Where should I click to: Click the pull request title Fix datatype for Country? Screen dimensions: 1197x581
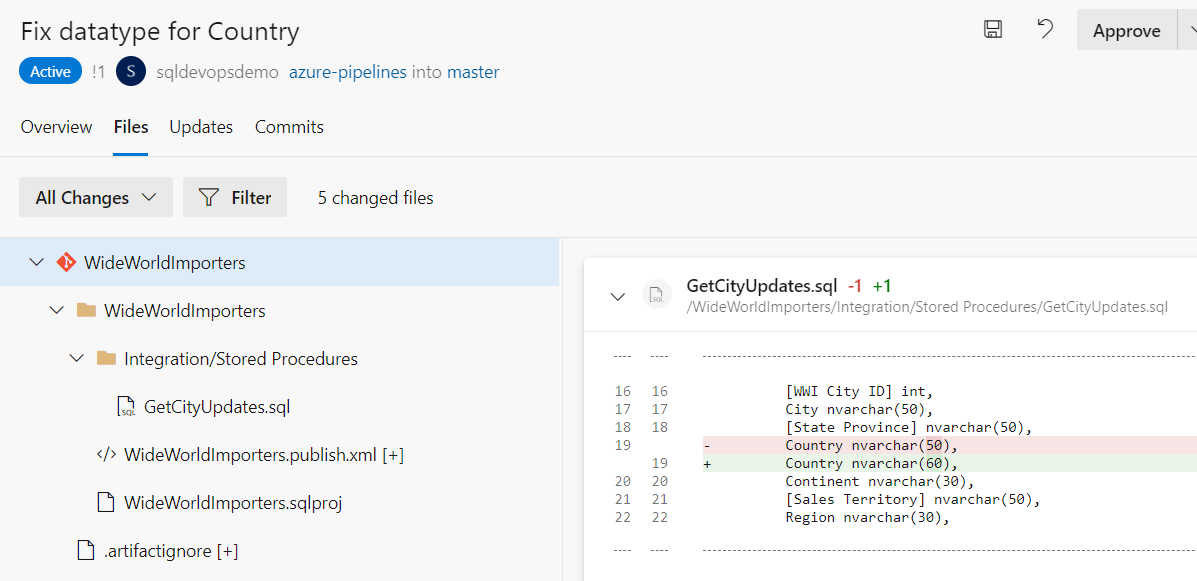(x=160, y=31)
